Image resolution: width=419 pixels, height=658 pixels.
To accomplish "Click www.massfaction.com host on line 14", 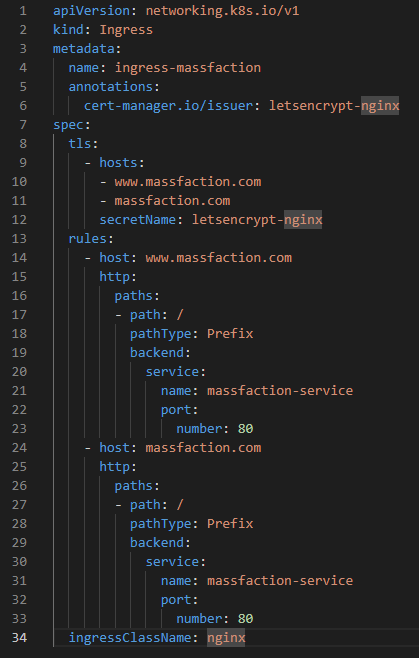I will tap(218, 258).
